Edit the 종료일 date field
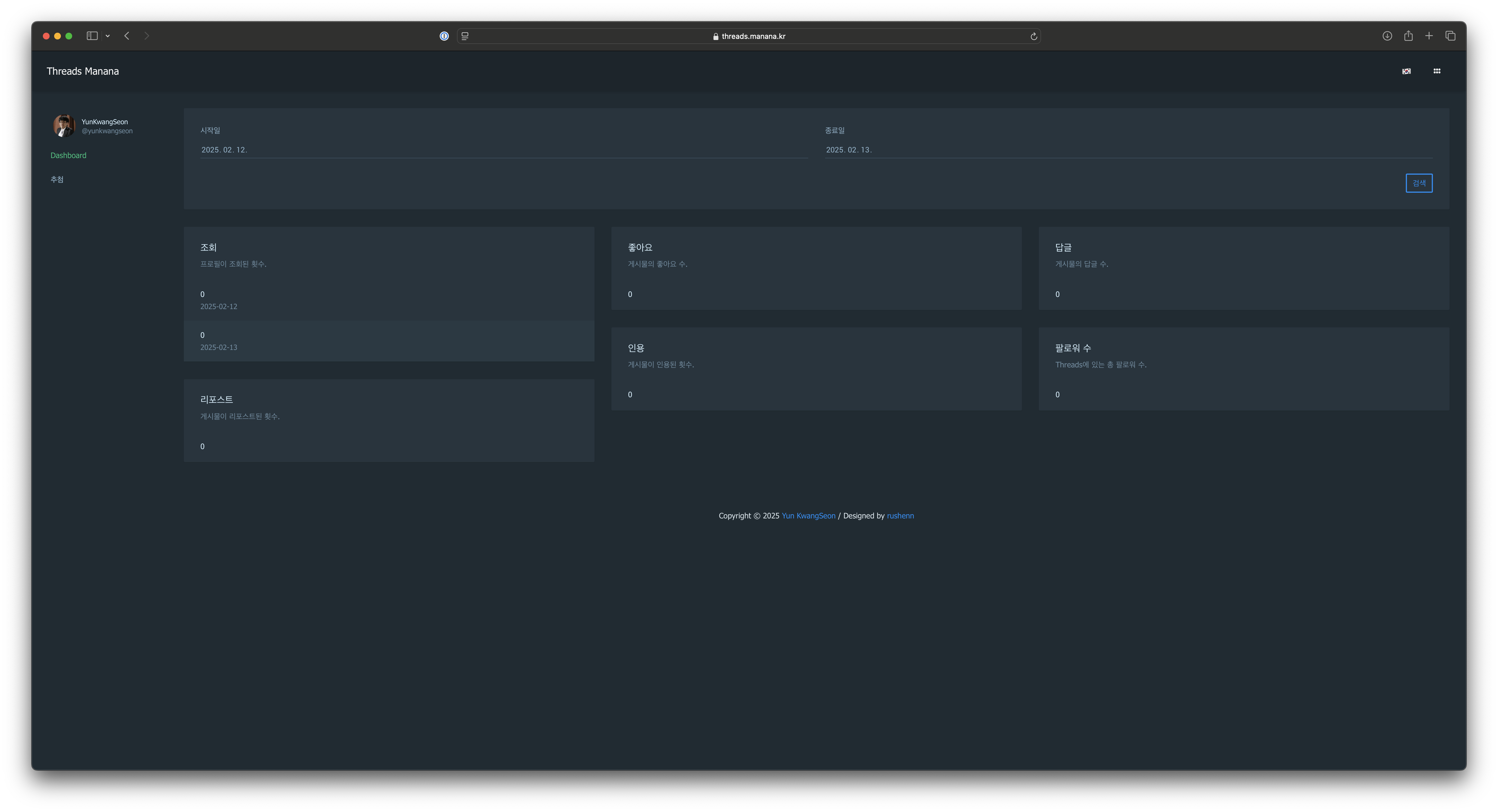 [x=1129, y=150]
